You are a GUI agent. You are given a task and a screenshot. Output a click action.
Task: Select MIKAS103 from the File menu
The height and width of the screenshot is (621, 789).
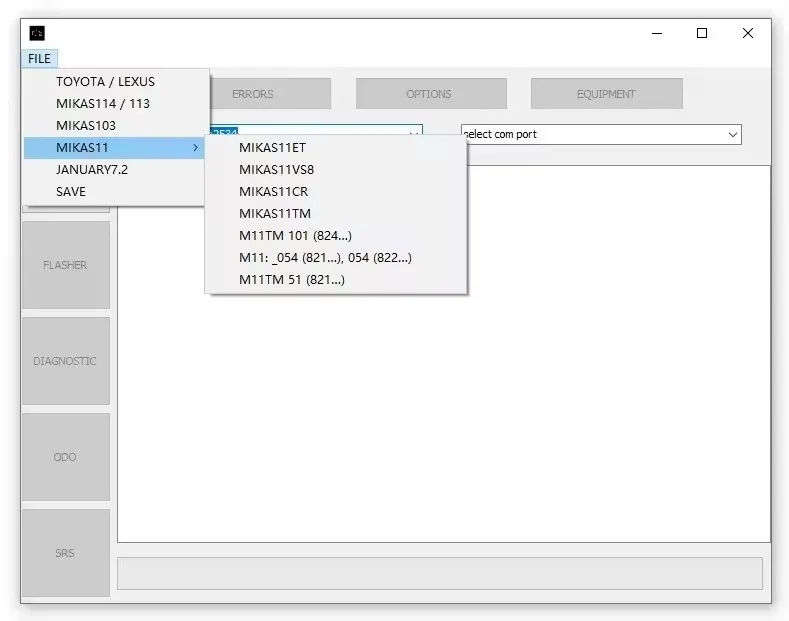click(x=114, y=126)
